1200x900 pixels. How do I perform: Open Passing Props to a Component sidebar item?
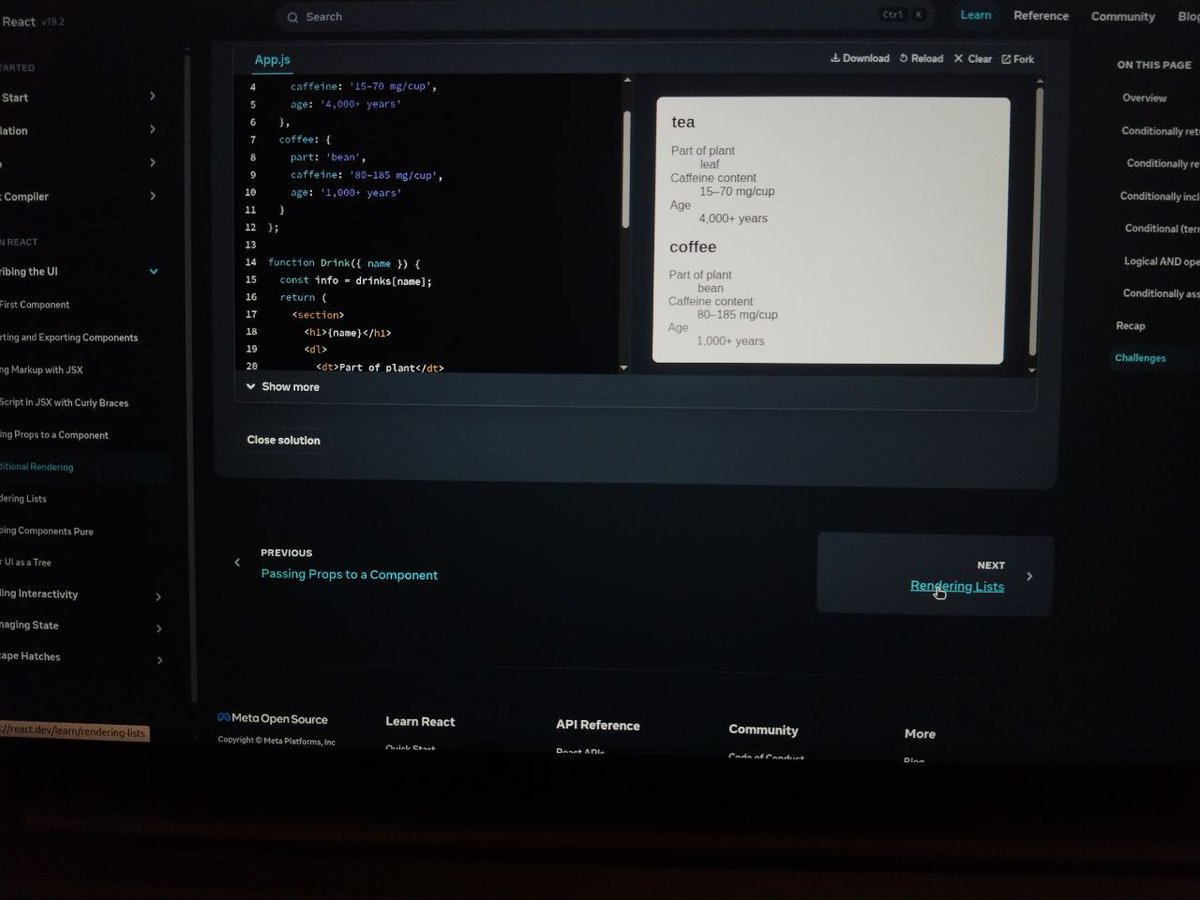(x=54, y=435)
